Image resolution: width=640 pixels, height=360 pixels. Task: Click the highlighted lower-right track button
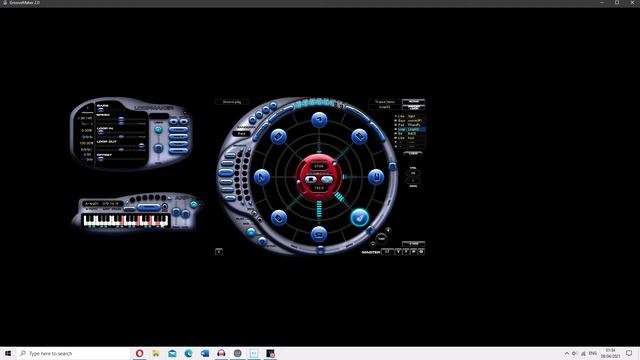(360, 218)
